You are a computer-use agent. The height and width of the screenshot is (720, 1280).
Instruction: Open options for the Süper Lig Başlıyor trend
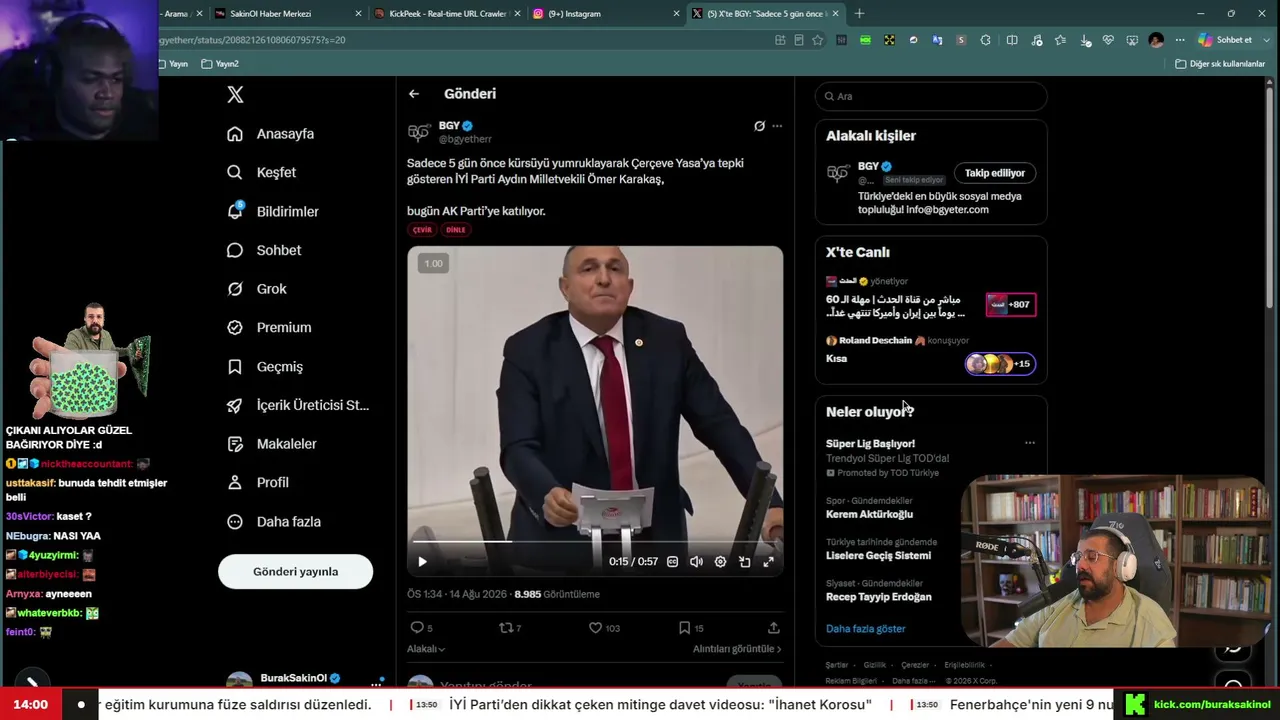[x=1030, y=443]
